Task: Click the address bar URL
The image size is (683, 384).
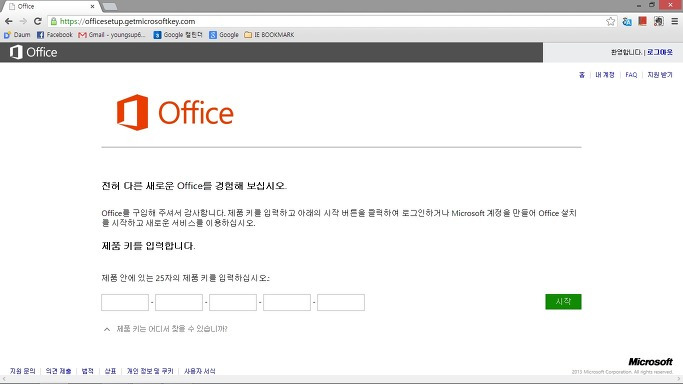Action: point(128,21)
